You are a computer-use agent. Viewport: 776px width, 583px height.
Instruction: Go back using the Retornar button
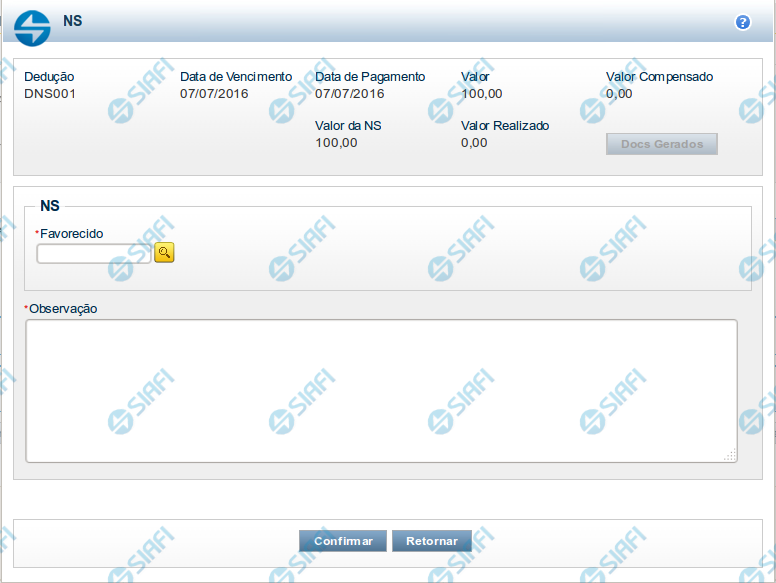[x=431, y=541]
